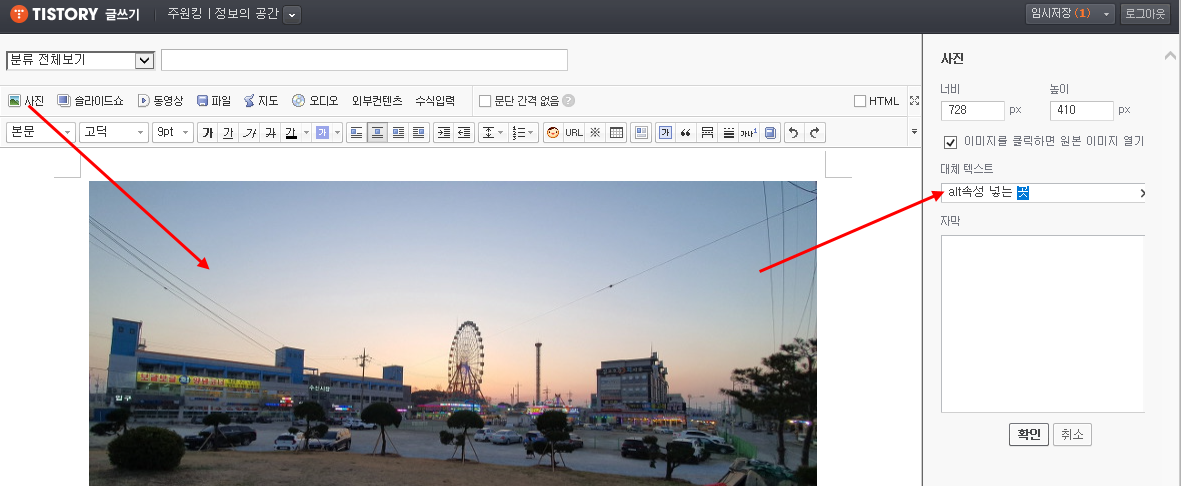The image size is (1181, 486).
Task: Expand the 임시저장 drafts dropdown arrow
Action: coord(1106,14)
